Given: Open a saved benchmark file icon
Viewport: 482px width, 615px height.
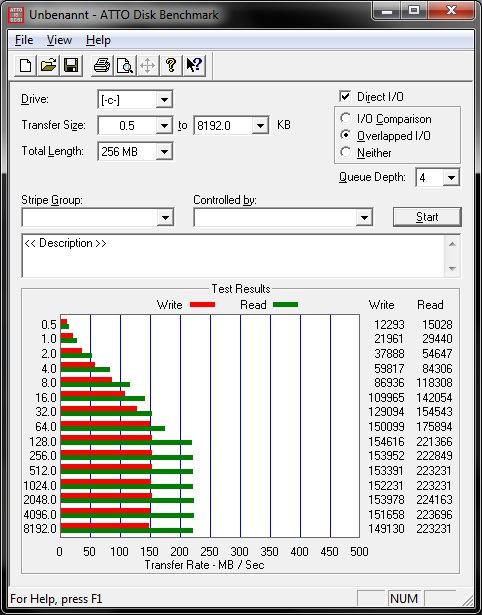Looking at the screenshot, I should (x=48, y=65).
